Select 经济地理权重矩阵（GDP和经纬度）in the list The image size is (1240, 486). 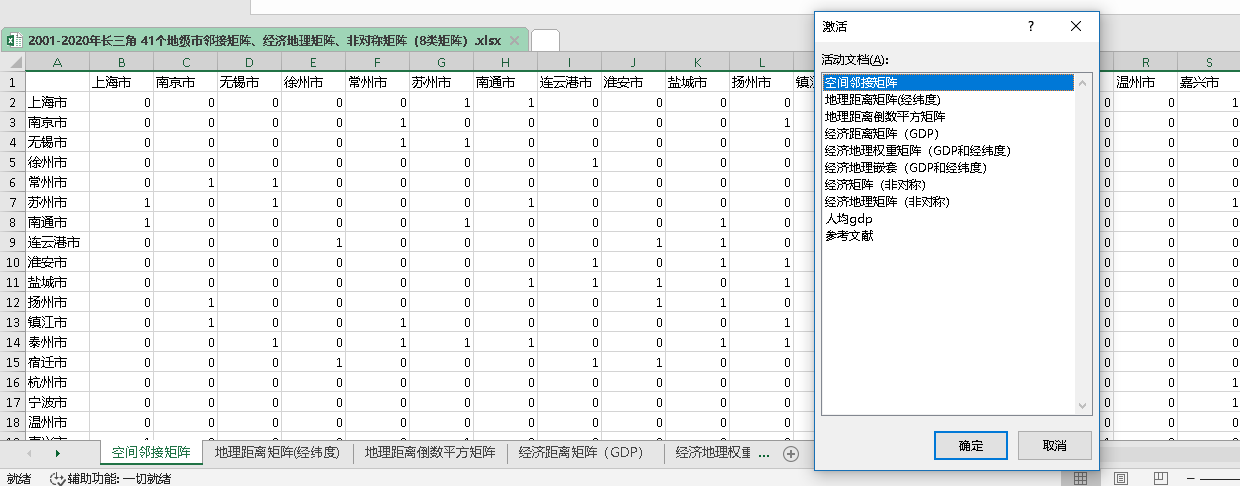[947, 151]
